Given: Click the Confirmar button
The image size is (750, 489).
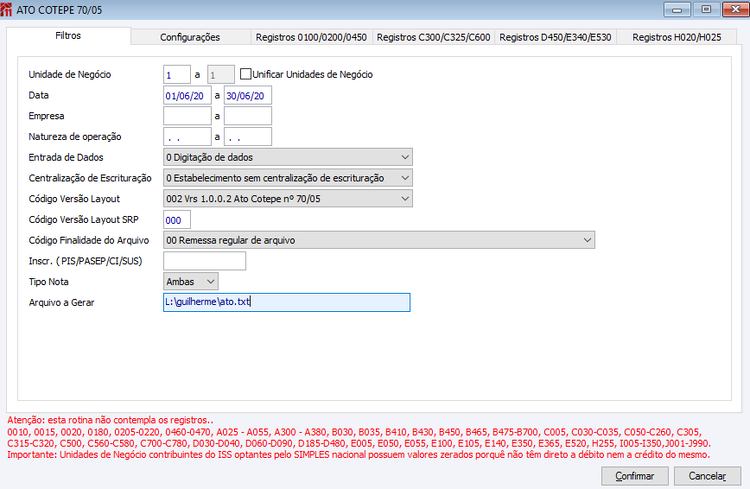Looking at the screenshot, I should [635, 476].
